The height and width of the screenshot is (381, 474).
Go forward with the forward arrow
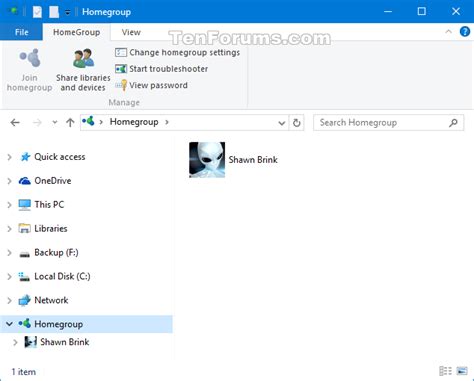pos(37,123)
